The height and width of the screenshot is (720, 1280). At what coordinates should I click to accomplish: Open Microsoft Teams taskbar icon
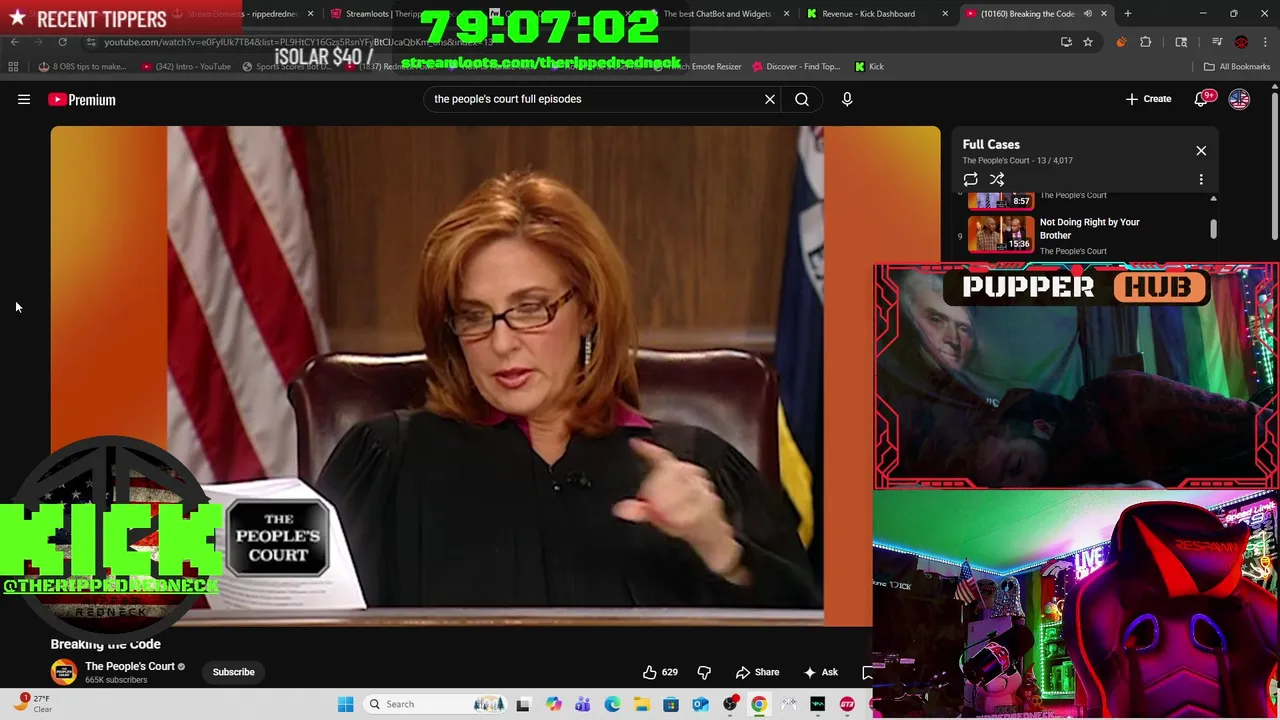coord(582,704)
